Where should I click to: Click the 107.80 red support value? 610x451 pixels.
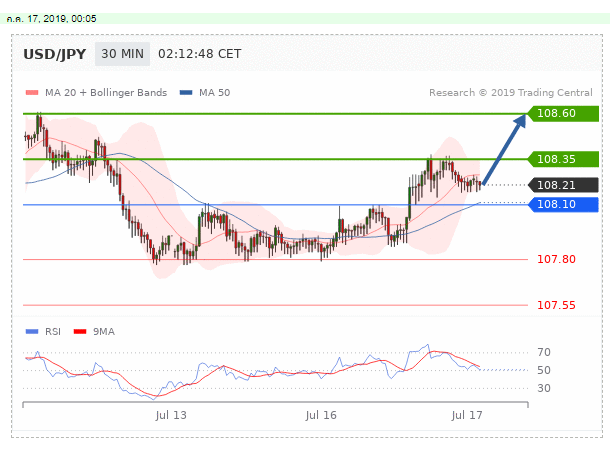coord(556,259)
